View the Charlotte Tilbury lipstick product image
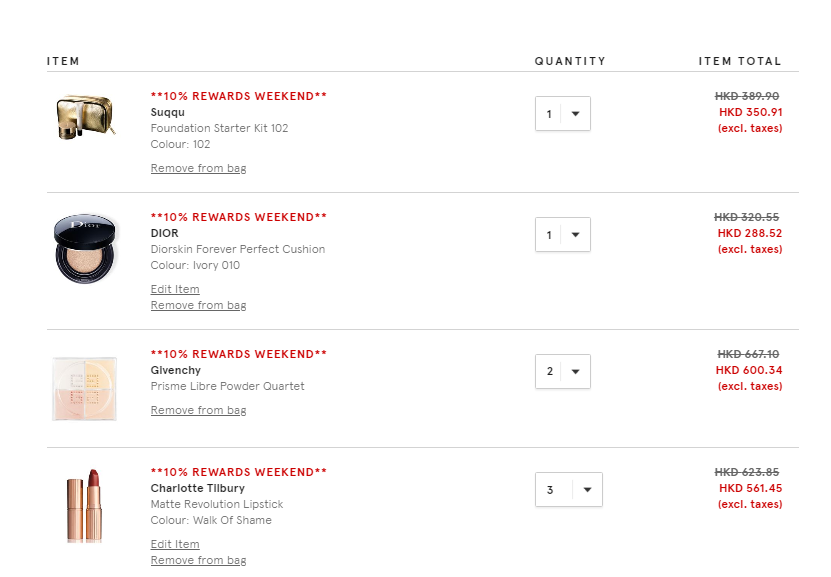 click(x=85, y=505)
